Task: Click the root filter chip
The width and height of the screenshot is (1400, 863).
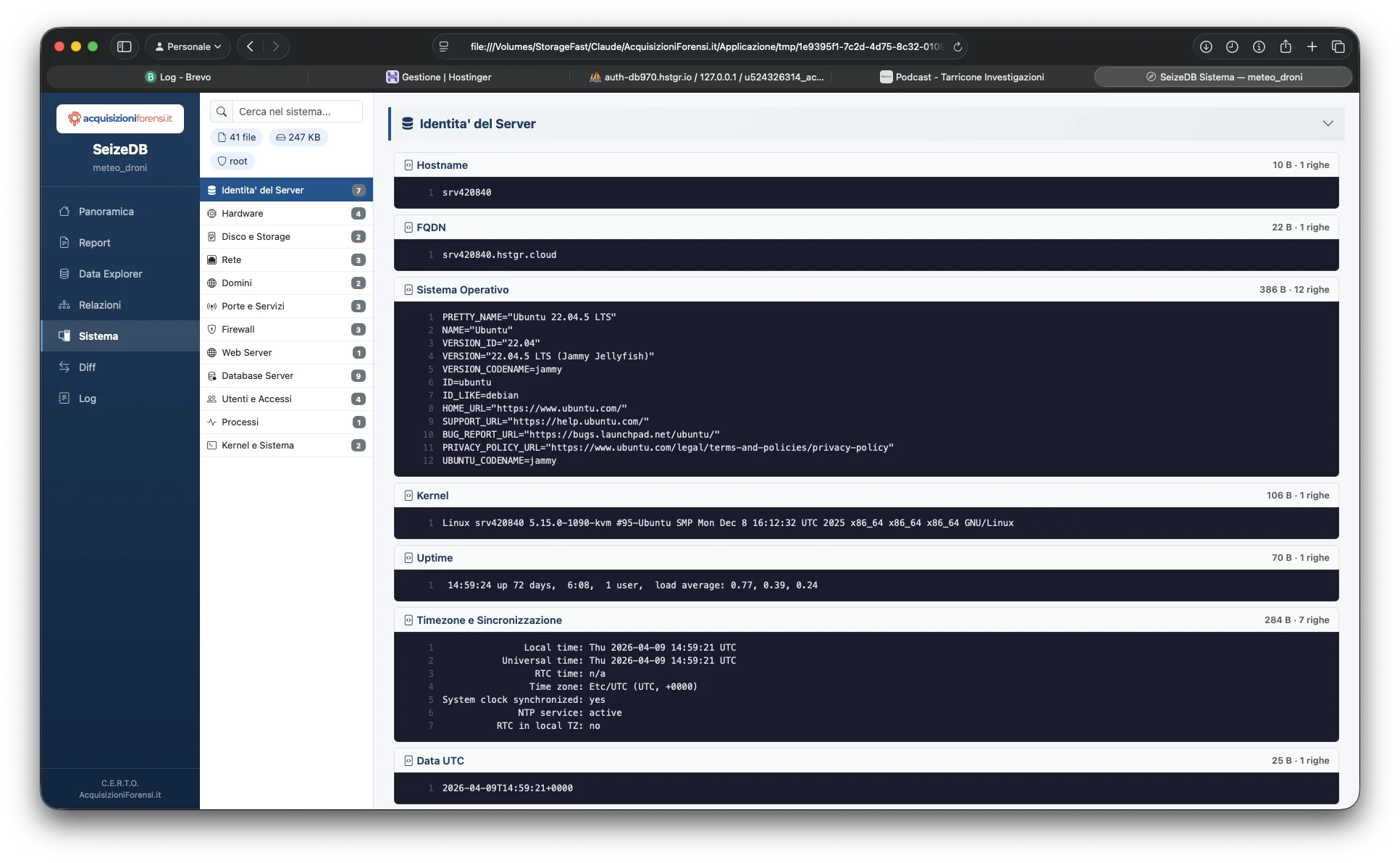Action: (232, 161)
